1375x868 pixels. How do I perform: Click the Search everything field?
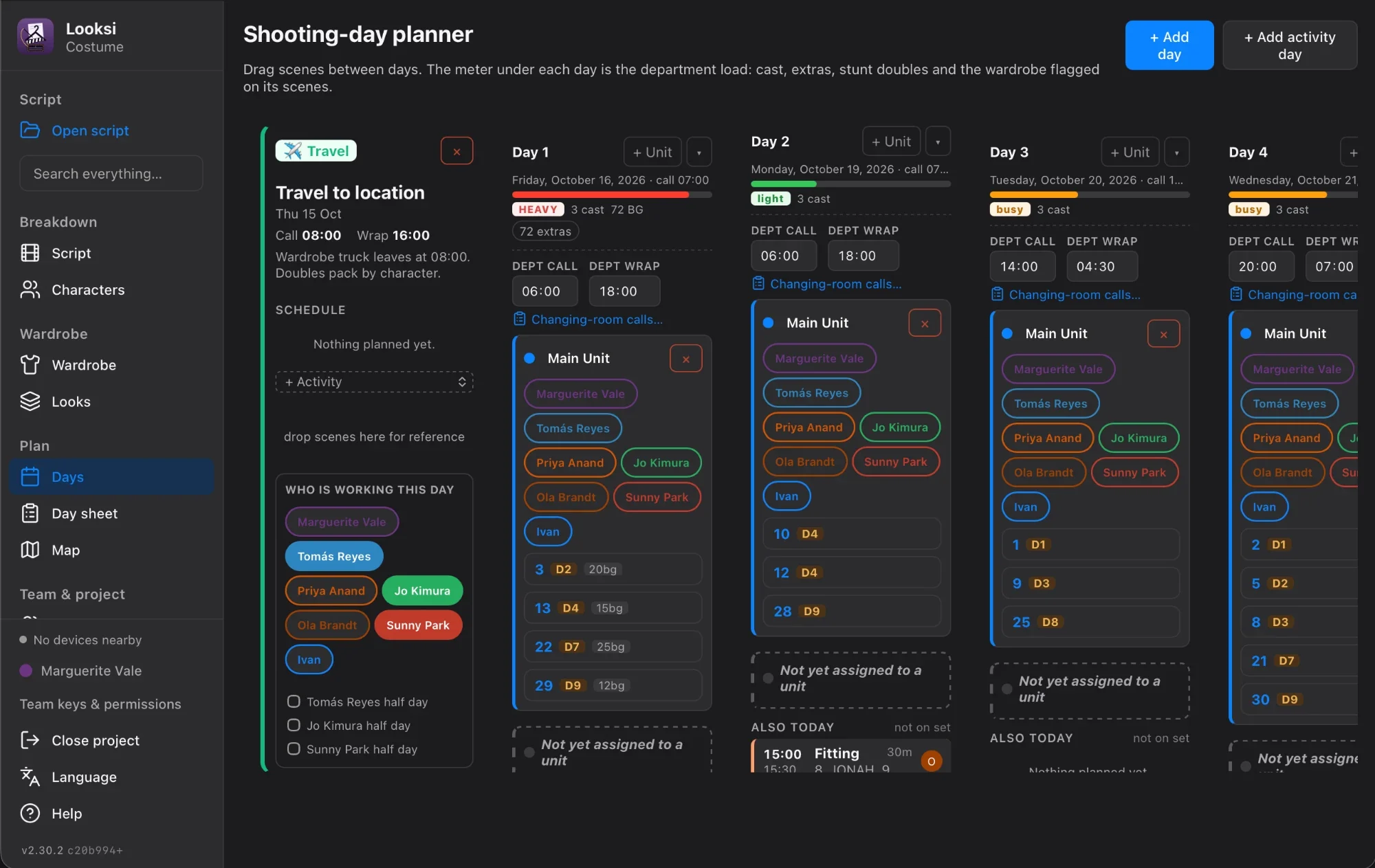[x=111, y=173]
